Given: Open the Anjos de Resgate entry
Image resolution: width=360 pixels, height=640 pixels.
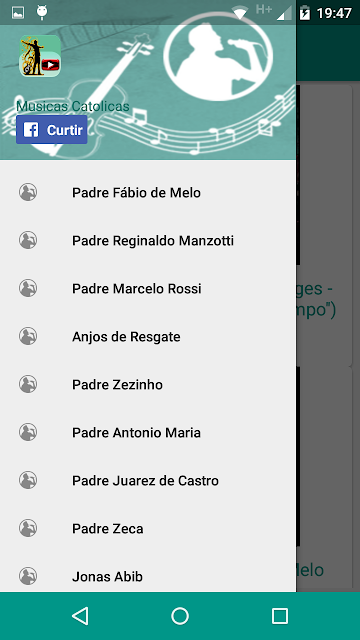Looking at the screenshot, I should (x=148, y=336).
